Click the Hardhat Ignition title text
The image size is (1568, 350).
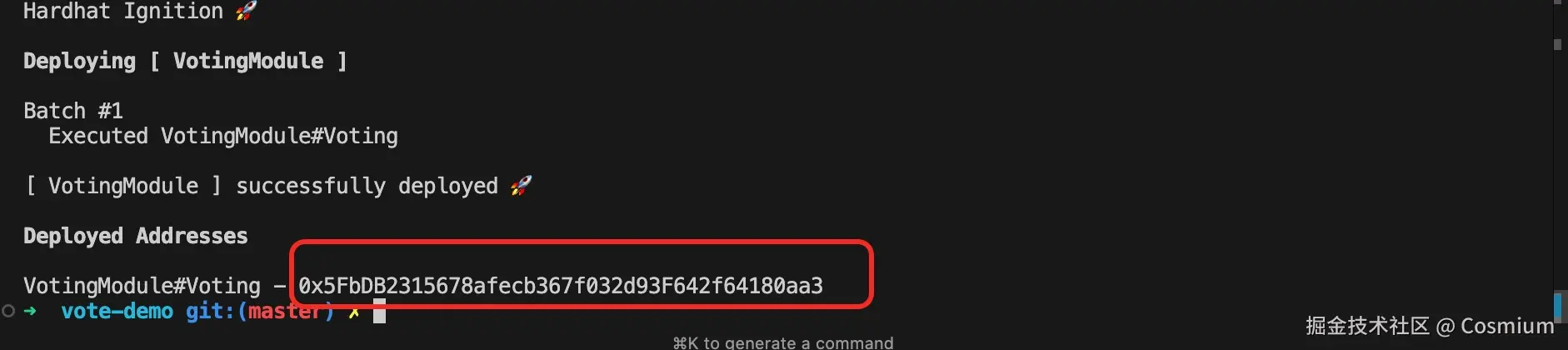123,11
